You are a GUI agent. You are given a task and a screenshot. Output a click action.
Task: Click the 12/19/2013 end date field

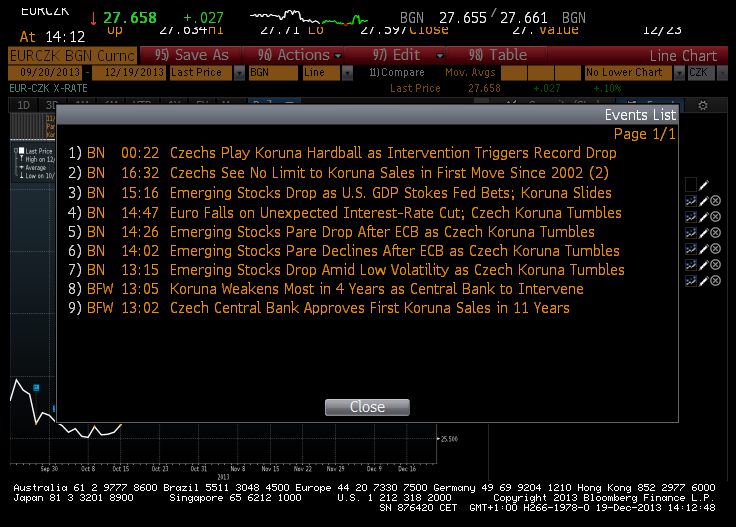(130, 73)
